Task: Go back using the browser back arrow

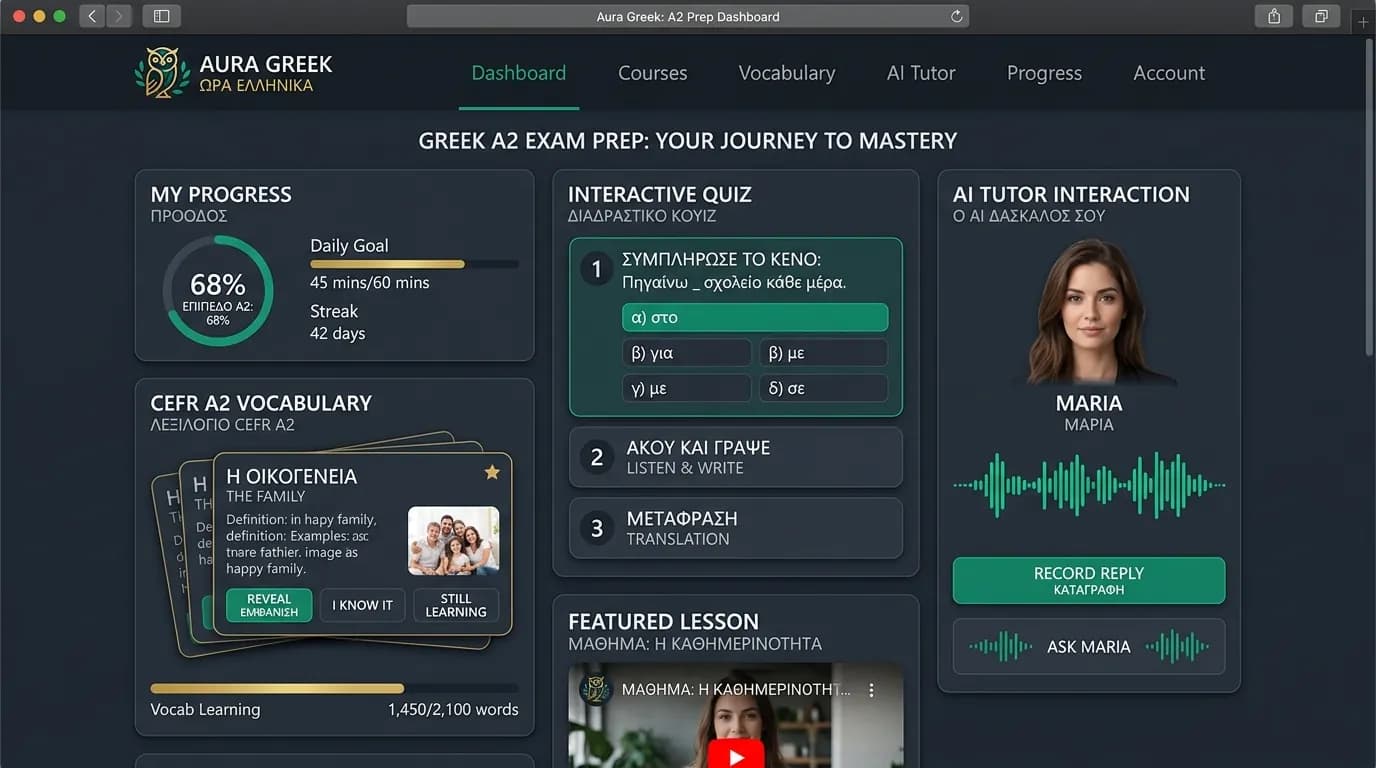Action: click(x=92, y=16)
